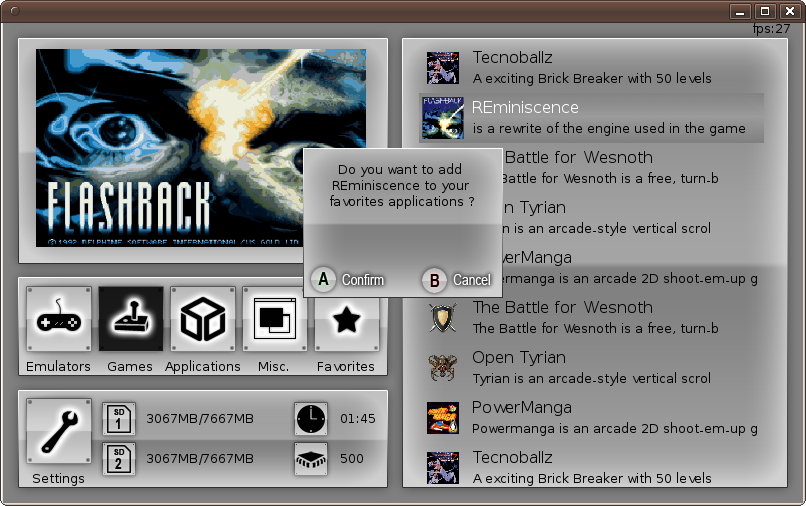Select REminiscence in the games list

[x=590, y=117]
